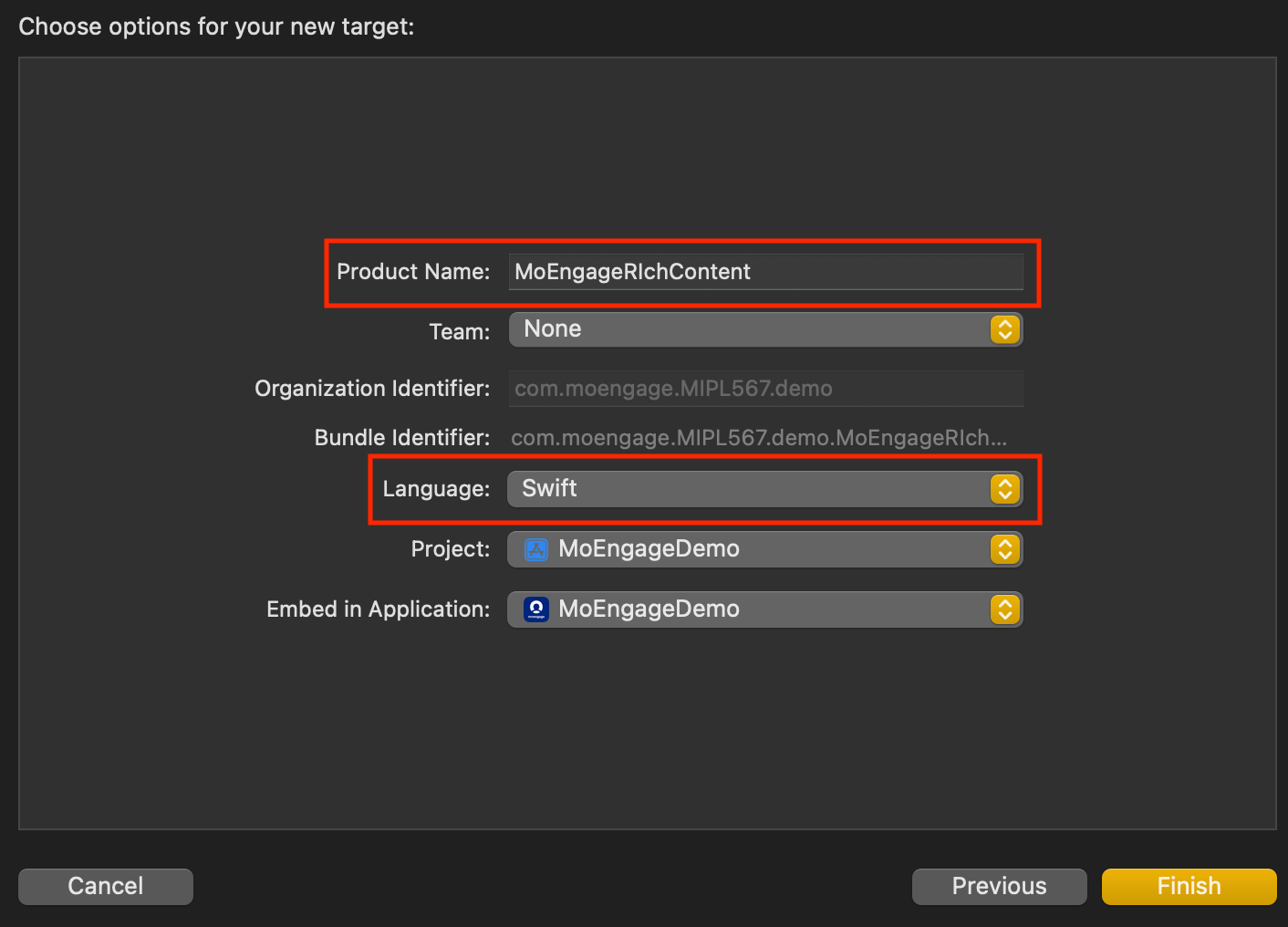Go back with the Previous button
This screenshot has width=1288, height=927.
(999, 886)
